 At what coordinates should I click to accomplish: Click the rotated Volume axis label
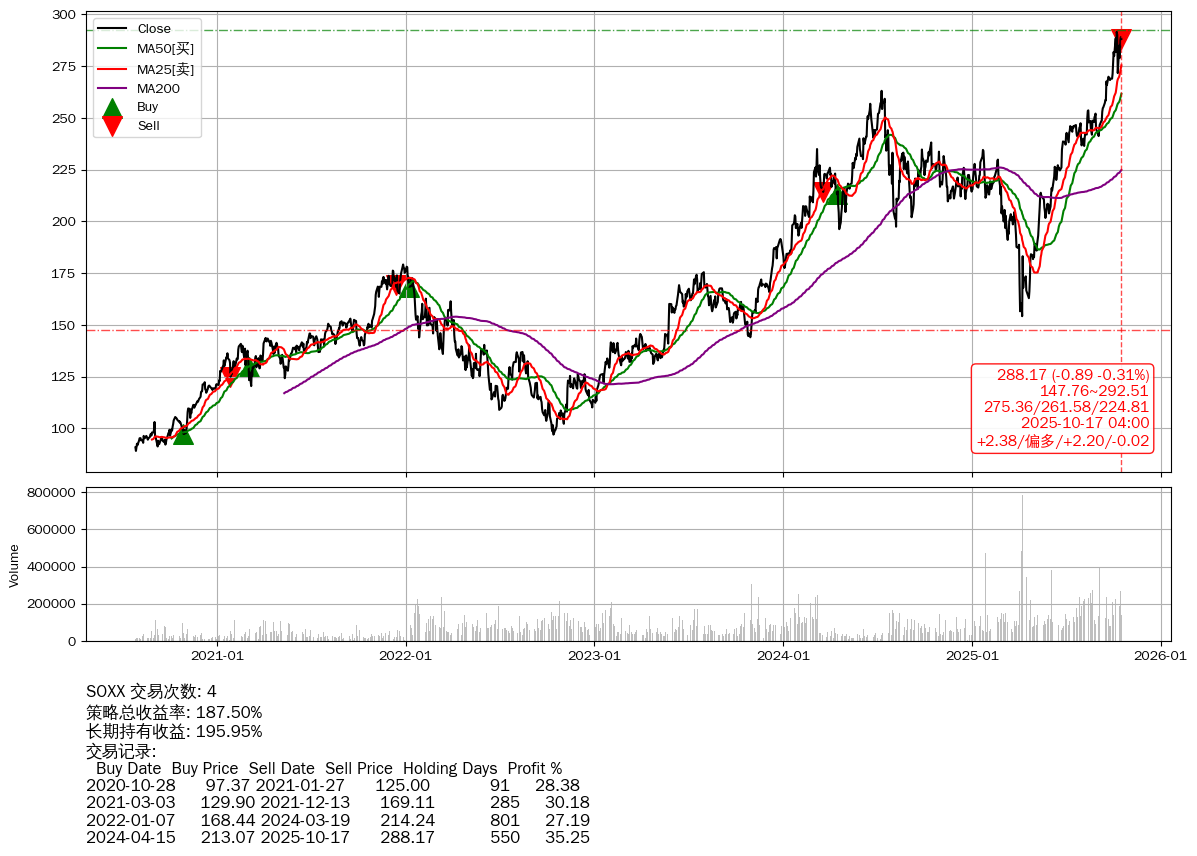14,565
